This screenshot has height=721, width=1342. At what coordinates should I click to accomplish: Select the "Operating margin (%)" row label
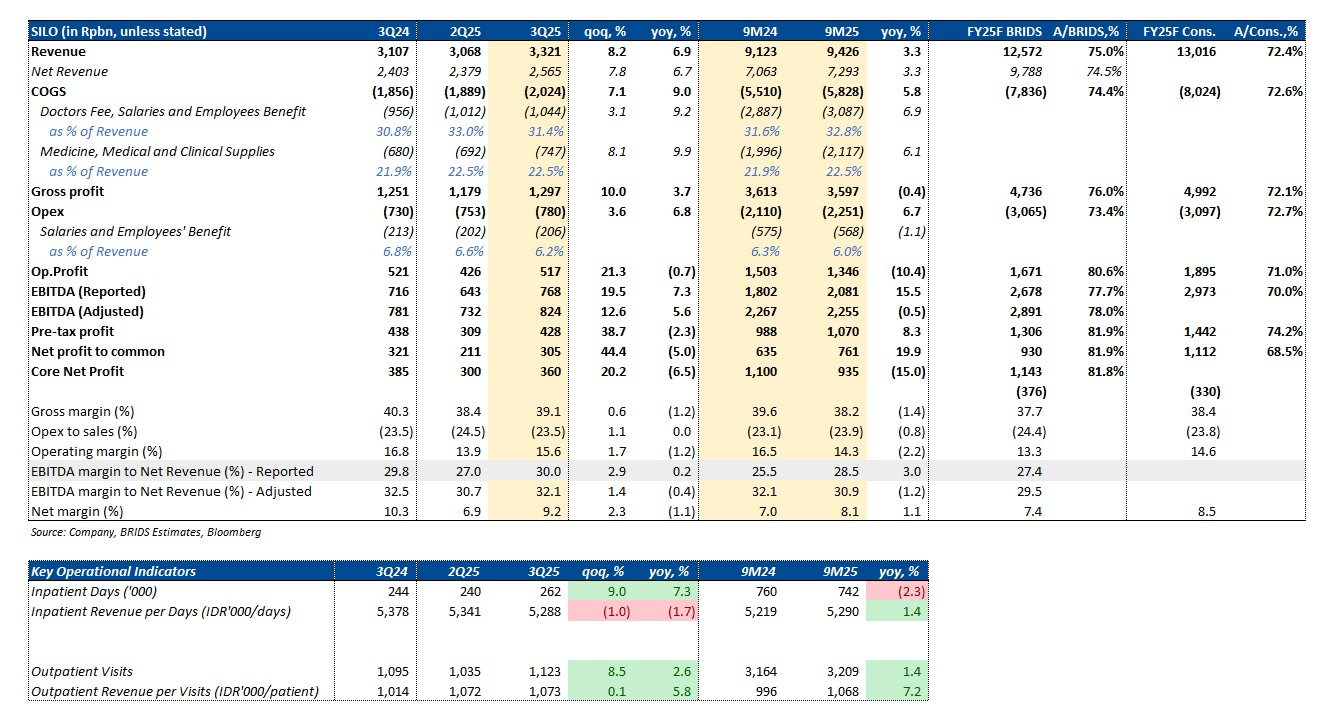pos(97,451)
